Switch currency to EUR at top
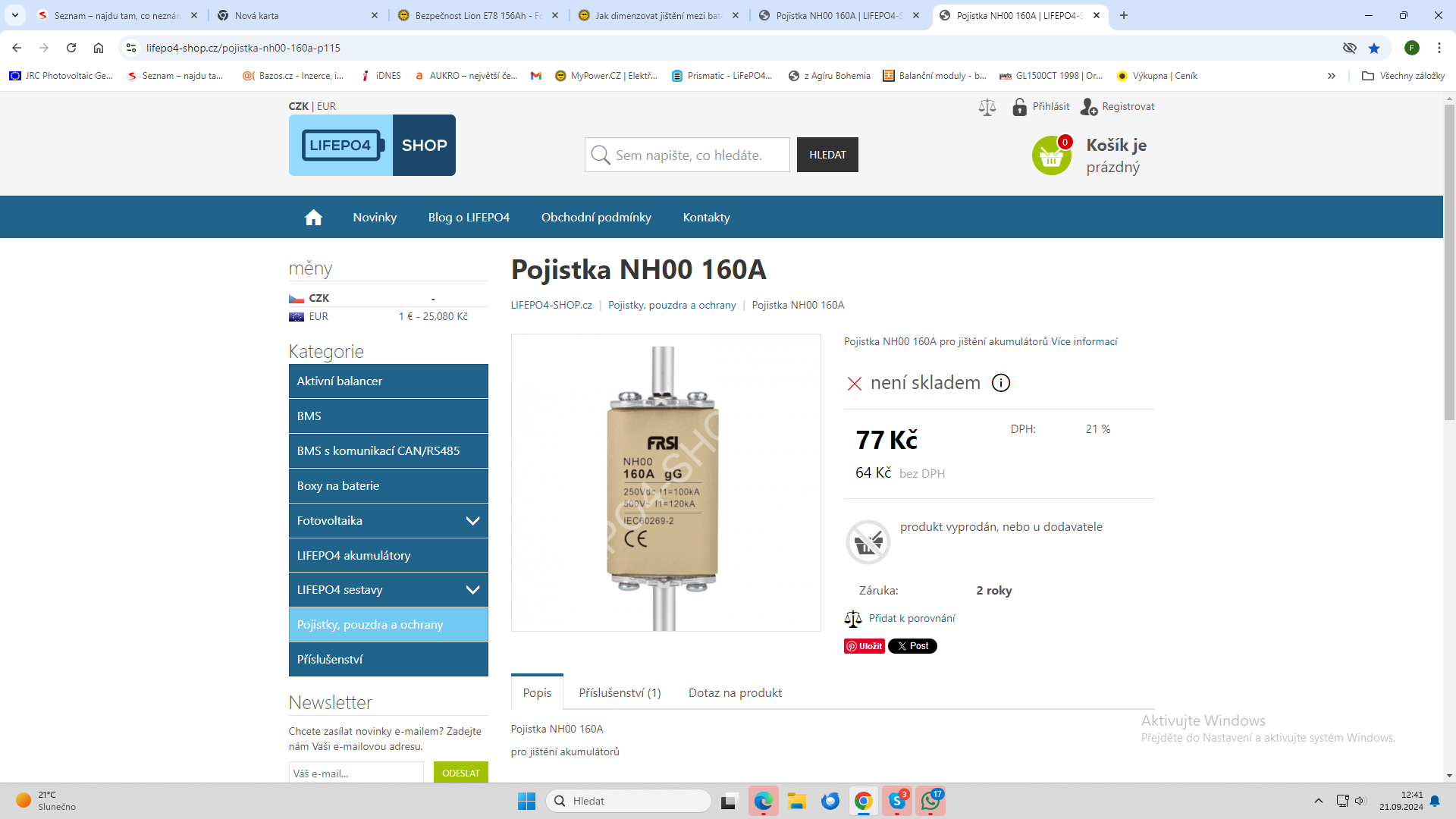 [326, 106]
